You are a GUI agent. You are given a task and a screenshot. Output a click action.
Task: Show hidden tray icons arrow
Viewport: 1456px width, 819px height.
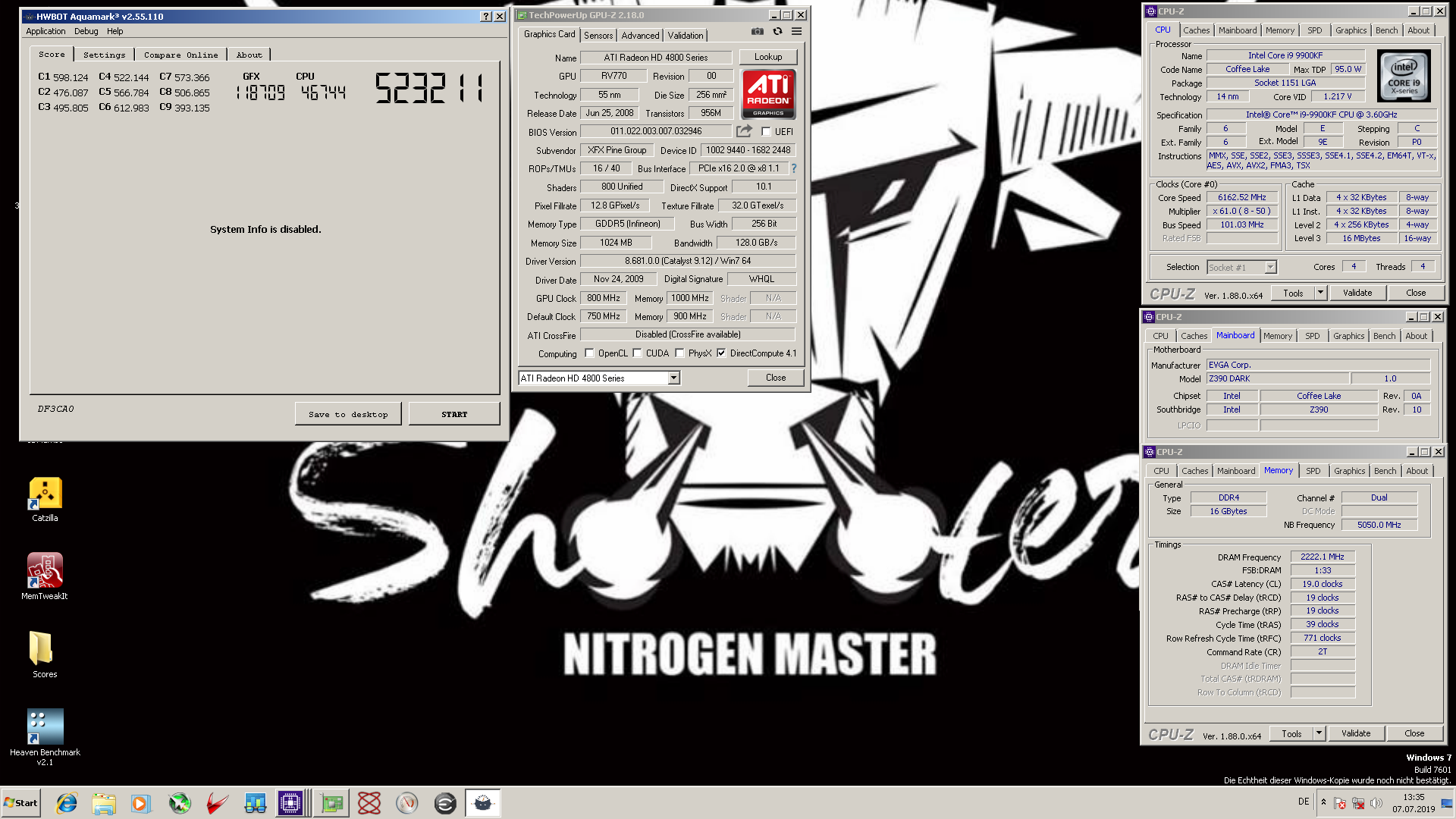click(1323, 802)
